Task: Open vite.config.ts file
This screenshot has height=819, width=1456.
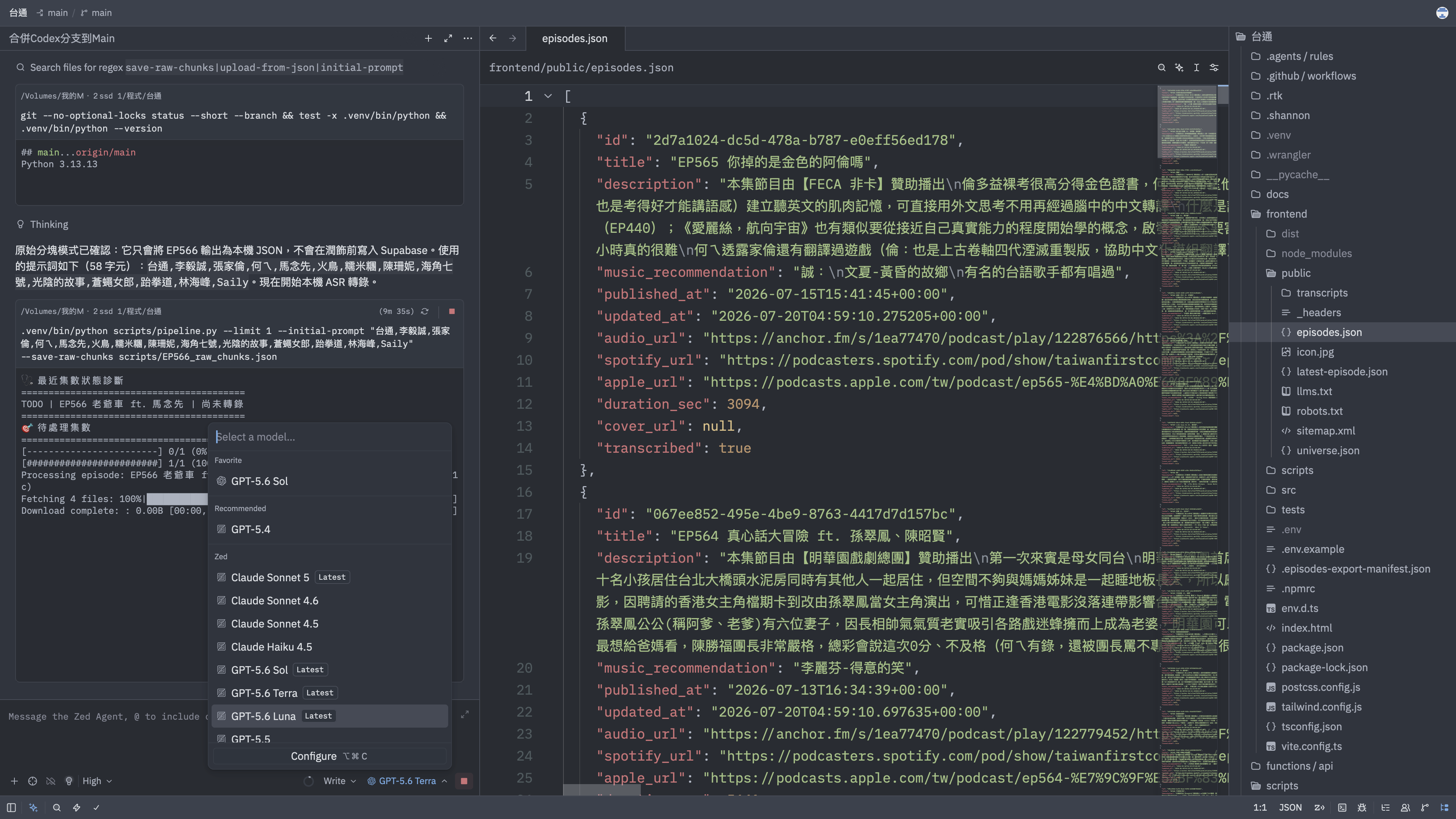Action: point(1311,746)
